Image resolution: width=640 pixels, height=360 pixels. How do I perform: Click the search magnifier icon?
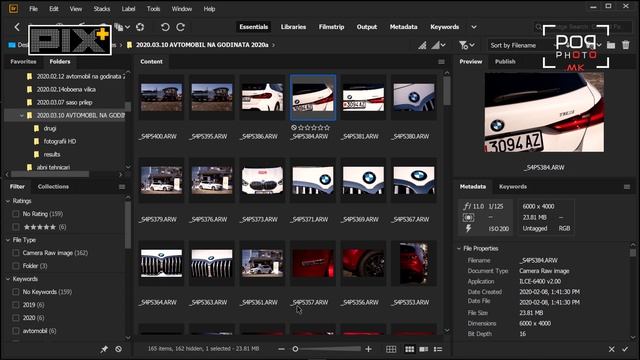(x=539, y=27)
